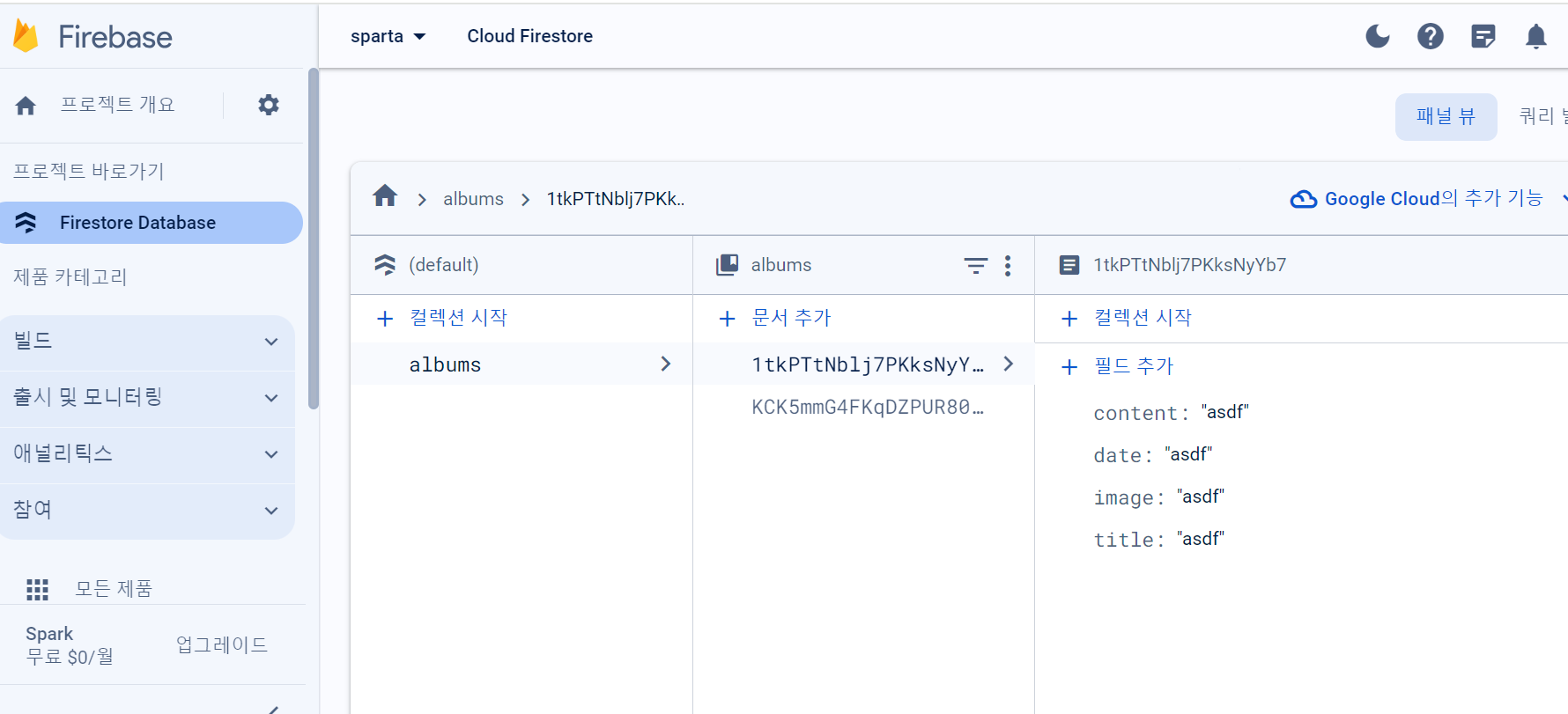This screenshot has height=714, width=1568.
Task: Click 필드 추가 button
Action: click(x=1134, y=366)
